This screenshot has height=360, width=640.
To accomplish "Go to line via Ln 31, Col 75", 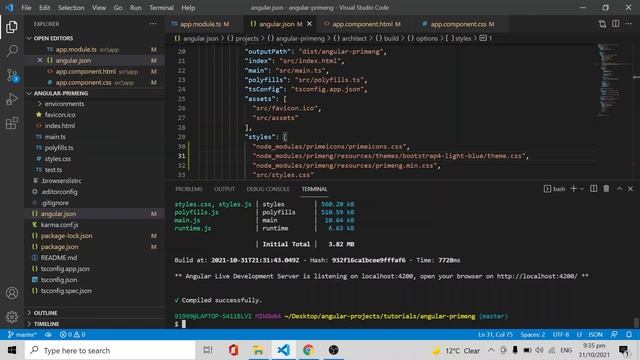I will click(495, 335).
